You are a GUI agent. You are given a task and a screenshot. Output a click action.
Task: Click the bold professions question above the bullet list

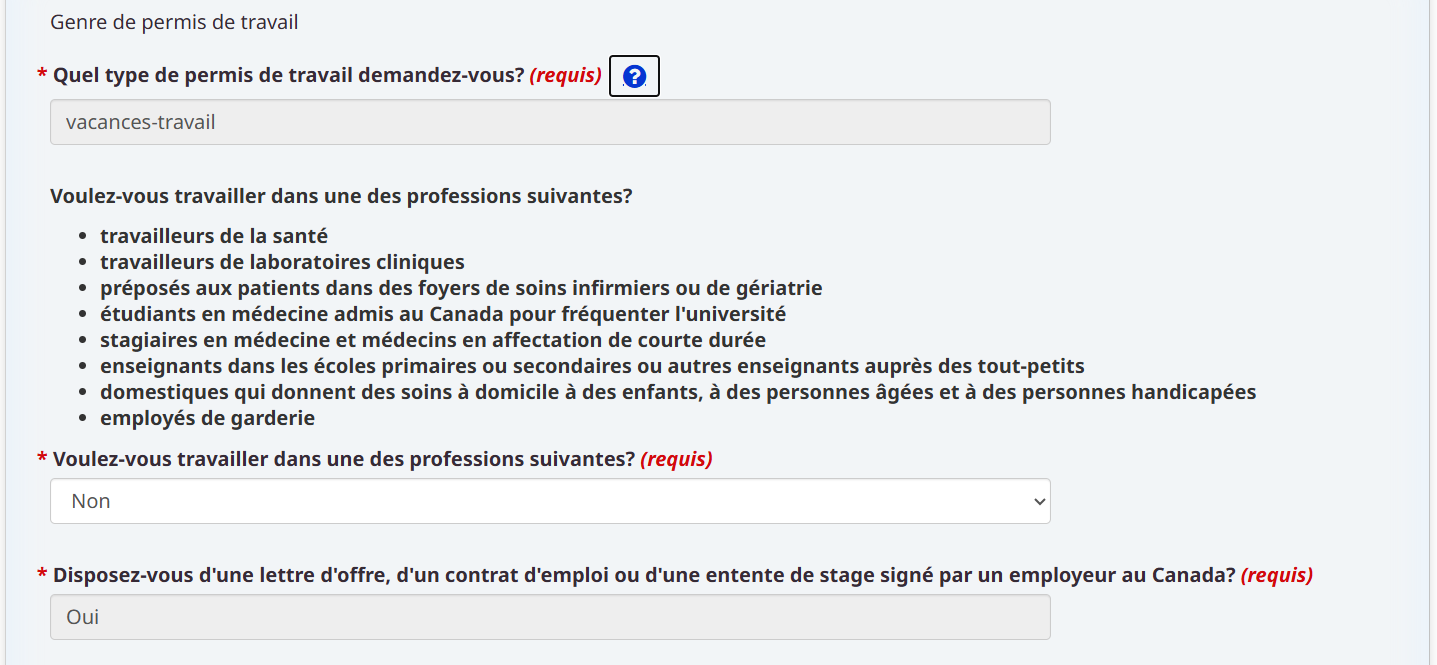(x=341, y=196)
